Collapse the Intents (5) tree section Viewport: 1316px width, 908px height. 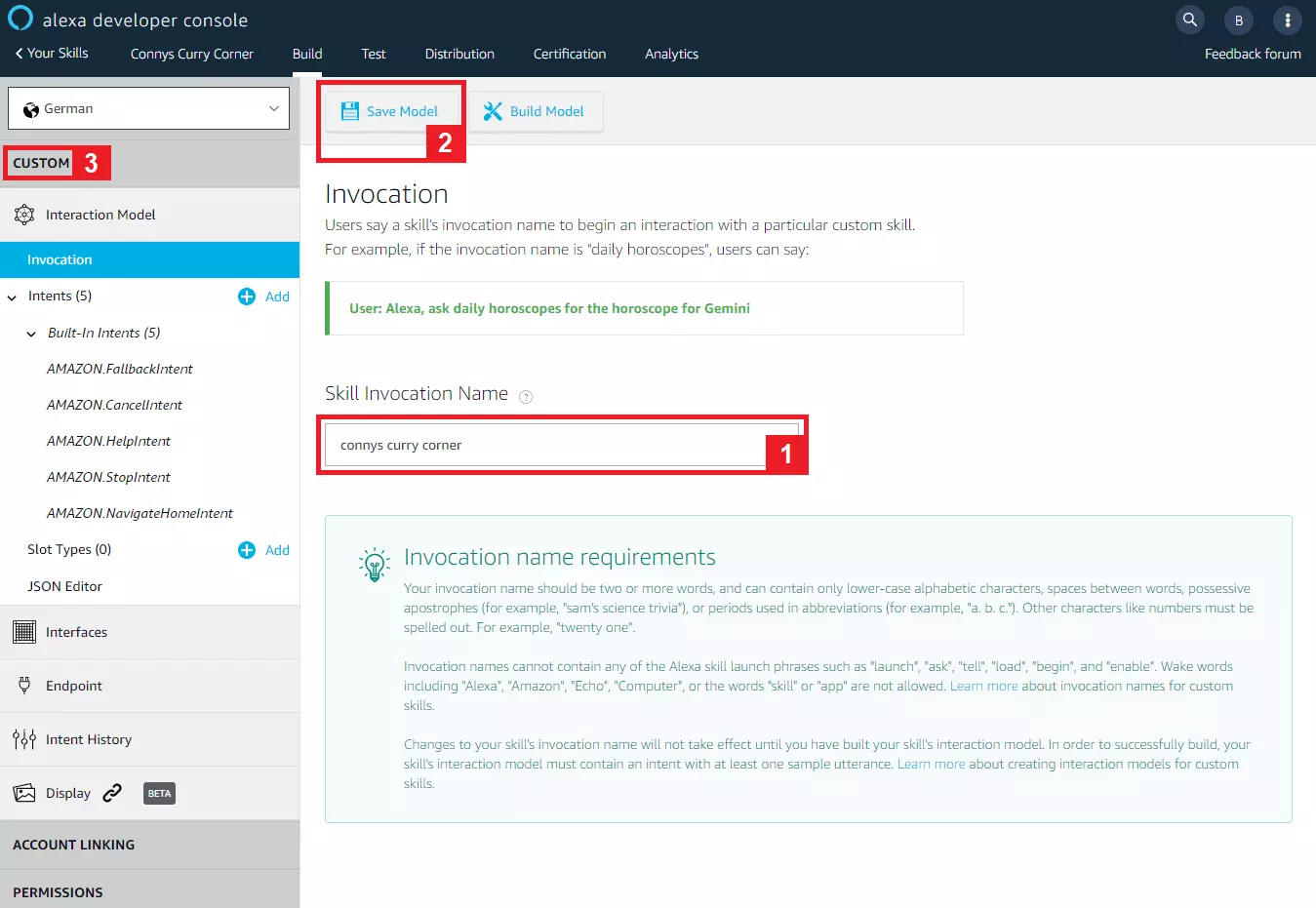click(12, 296)
